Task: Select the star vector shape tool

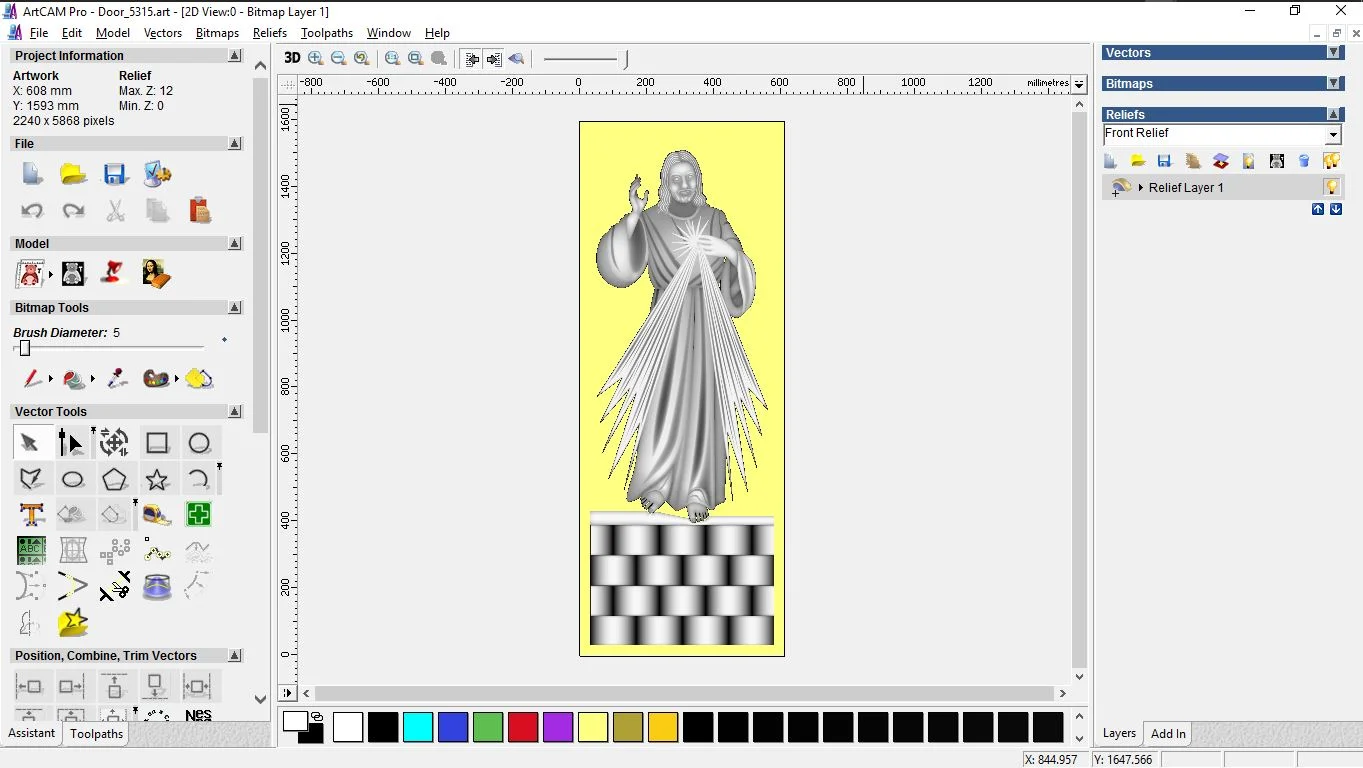Action: (157, 480)
